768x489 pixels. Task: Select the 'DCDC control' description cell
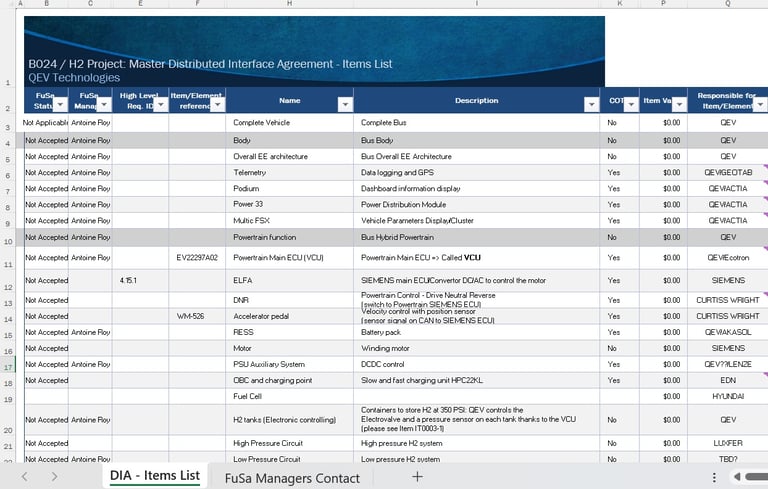pos(476,364)
